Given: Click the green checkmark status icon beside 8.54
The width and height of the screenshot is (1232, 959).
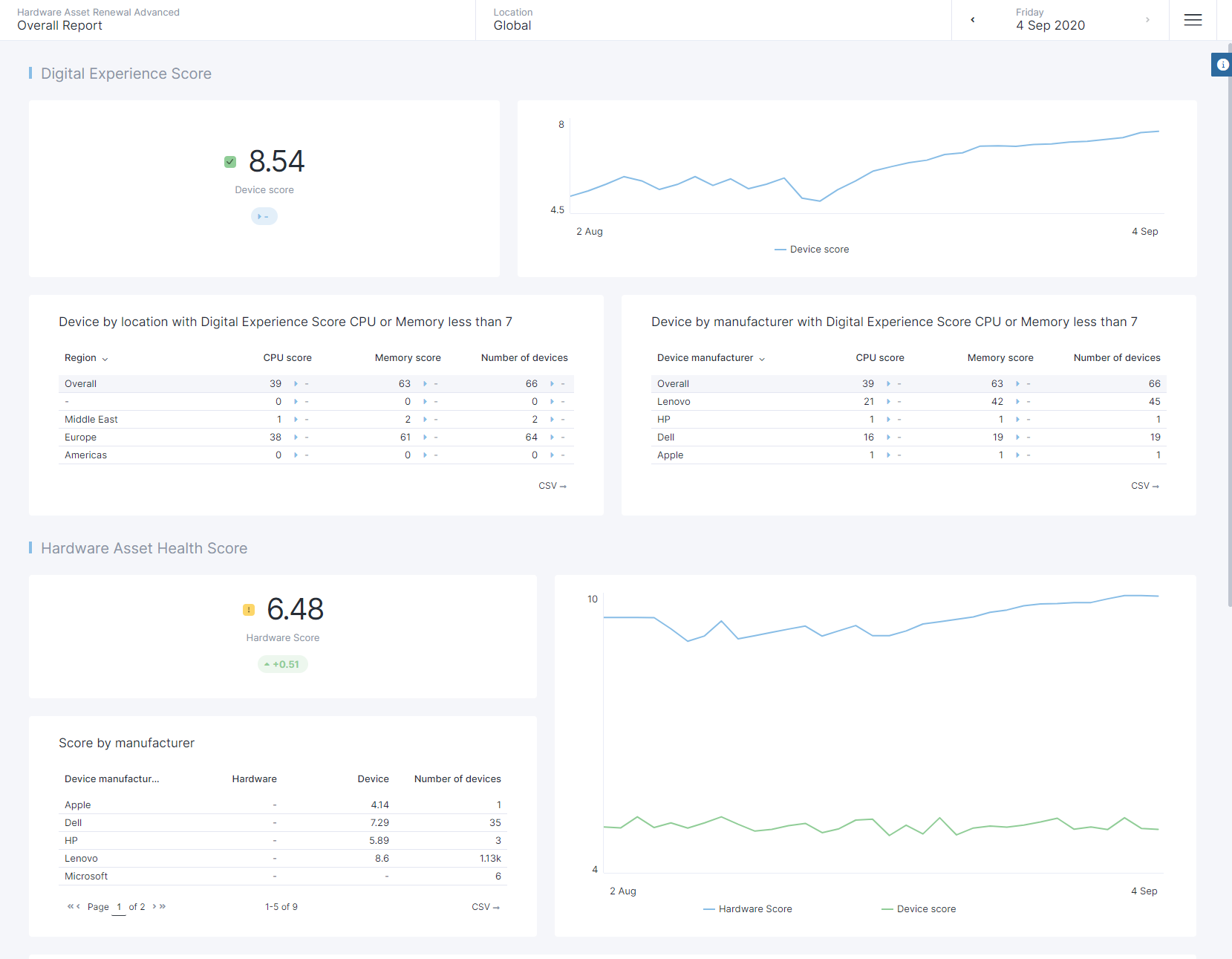Looking at the screenshot, I should [230, 162].
